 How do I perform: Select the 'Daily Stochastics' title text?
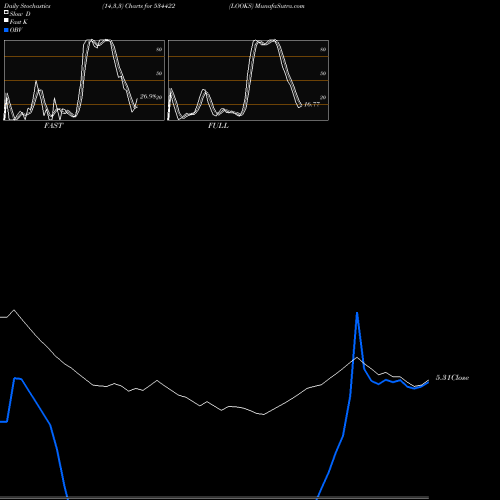(27, 6)
